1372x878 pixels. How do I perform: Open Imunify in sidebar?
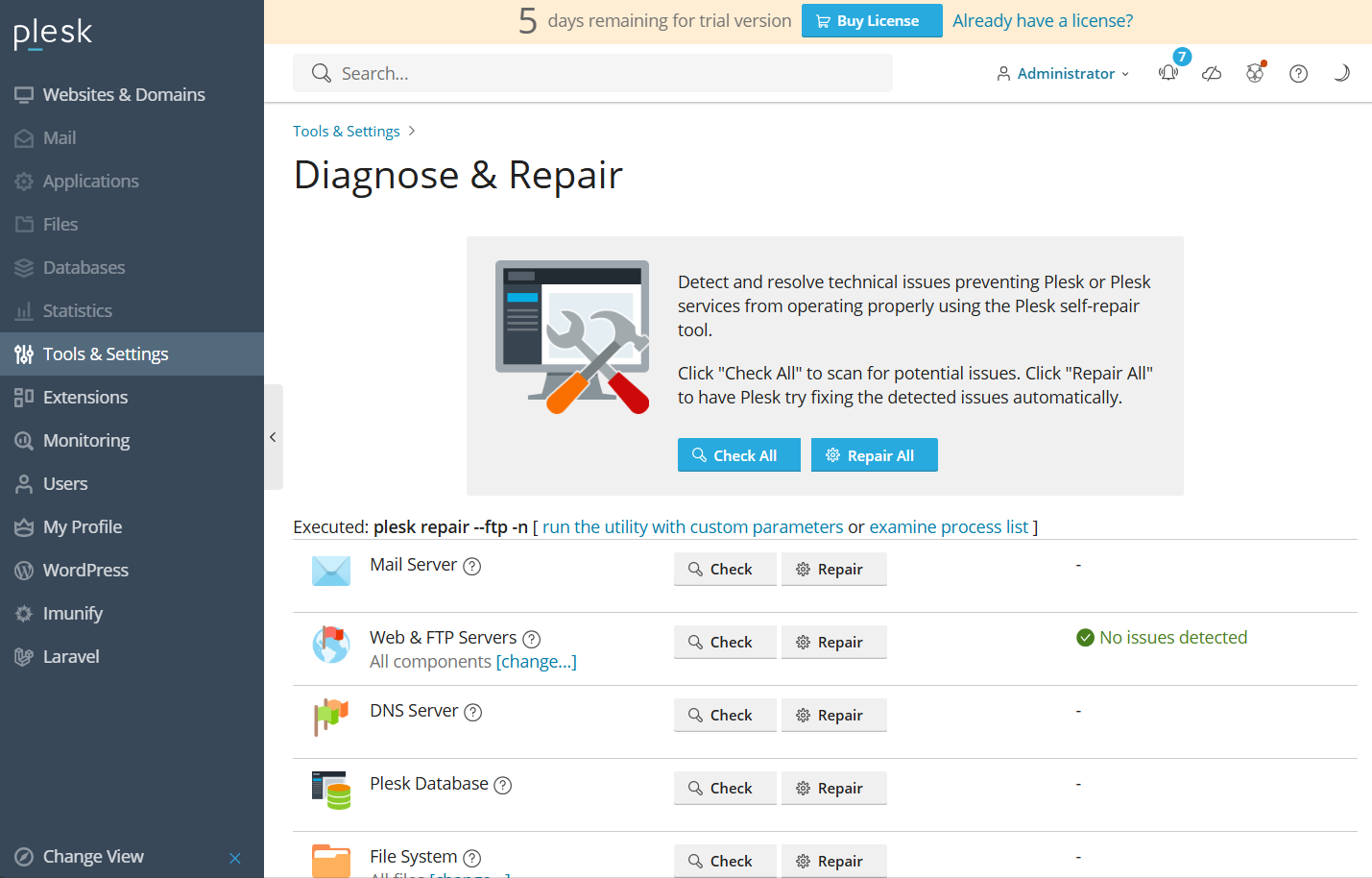pos(132,613)
